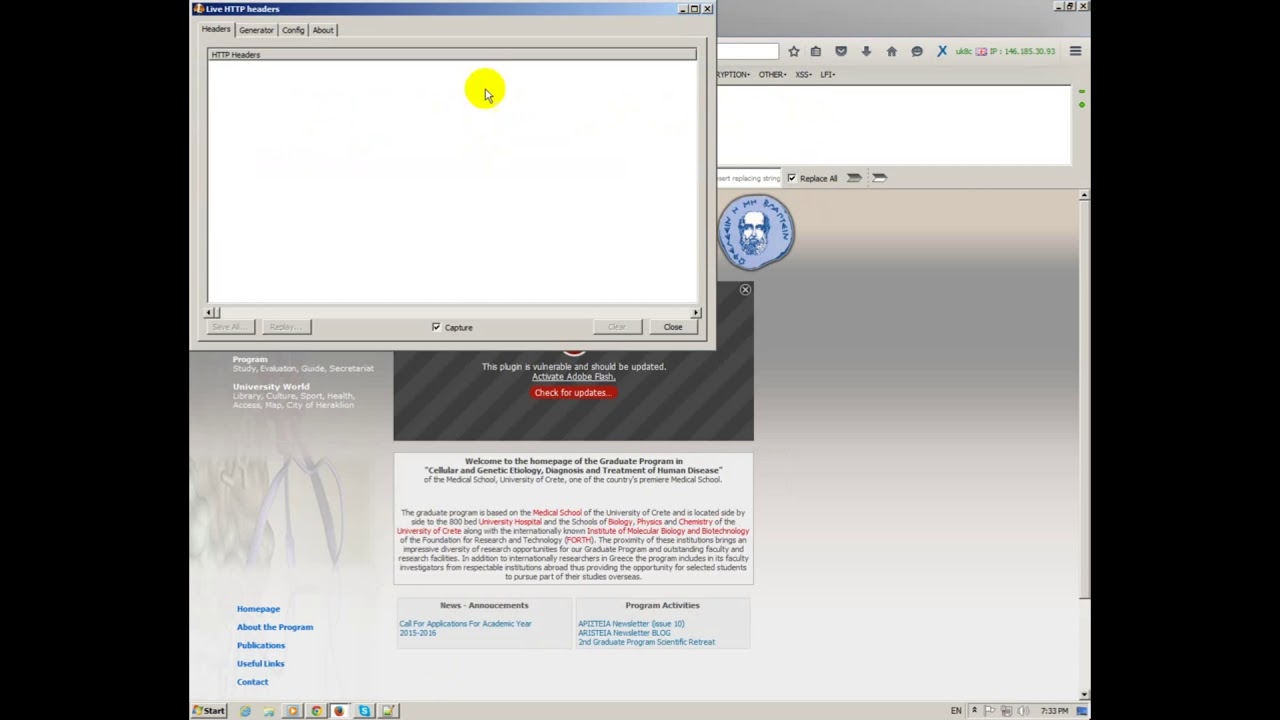Open the notepad taskbar icon

tap(388, 711)
